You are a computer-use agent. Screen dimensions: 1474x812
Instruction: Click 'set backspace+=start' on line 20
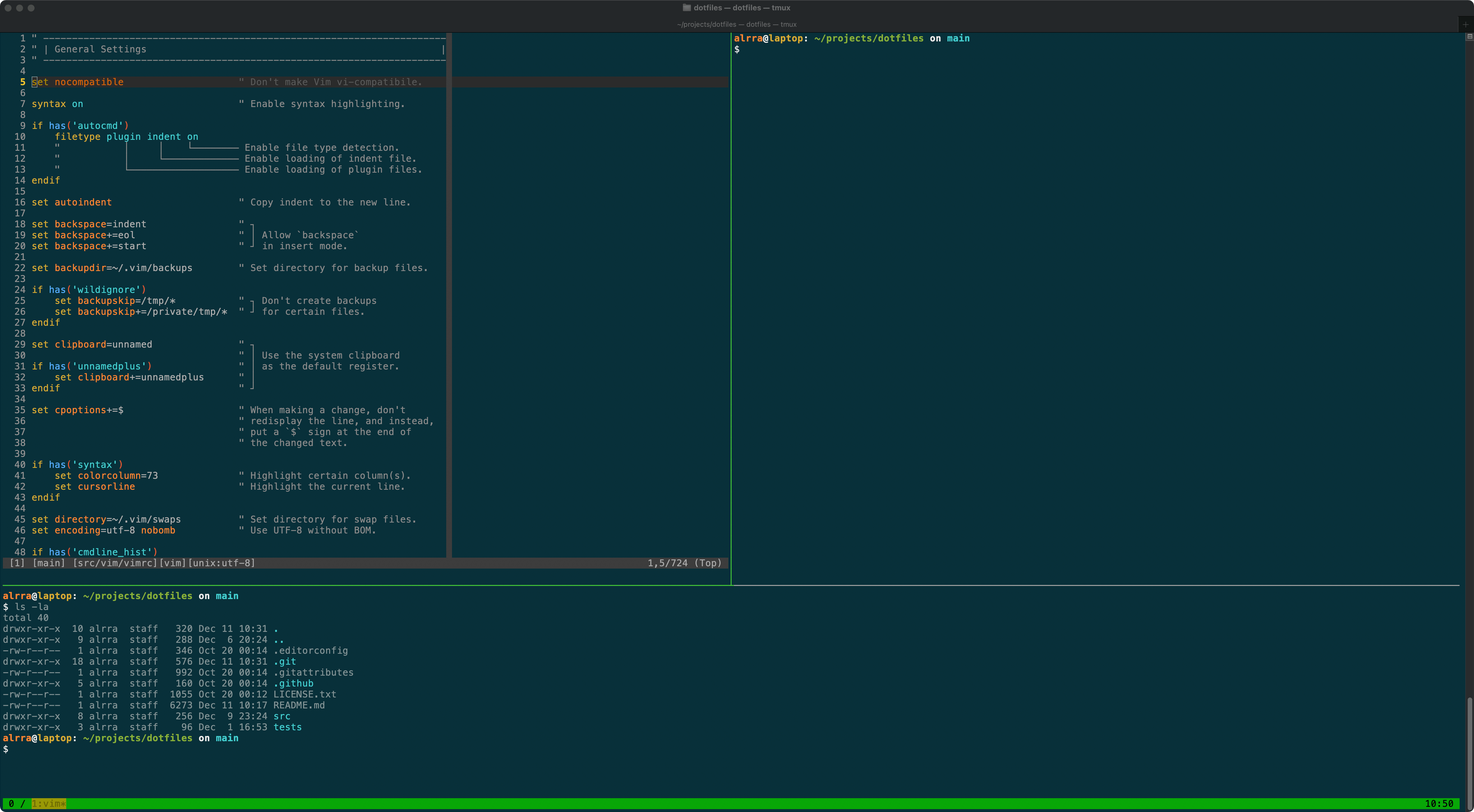tap(89, 246)
